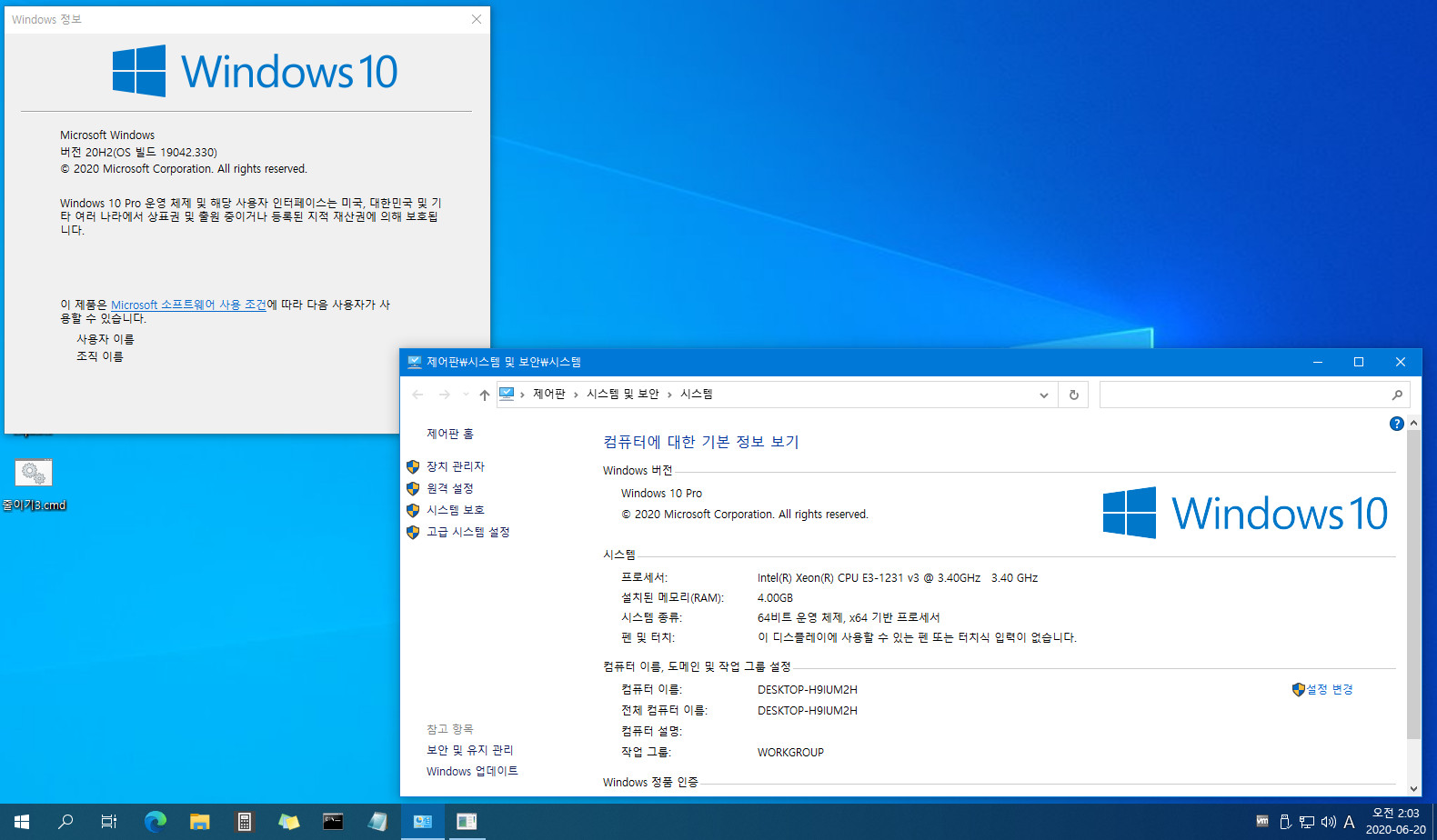The image size is (1437, 840).
Task: Go forward in the Control Panel window
Action: point(444,395)
